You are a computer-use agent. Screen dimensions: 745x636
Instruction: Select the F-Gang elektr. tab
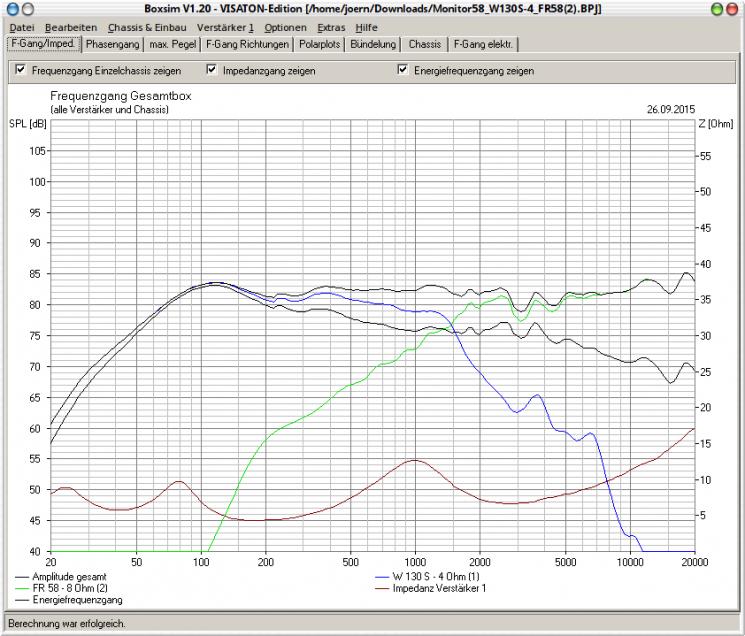pos(483,44)
